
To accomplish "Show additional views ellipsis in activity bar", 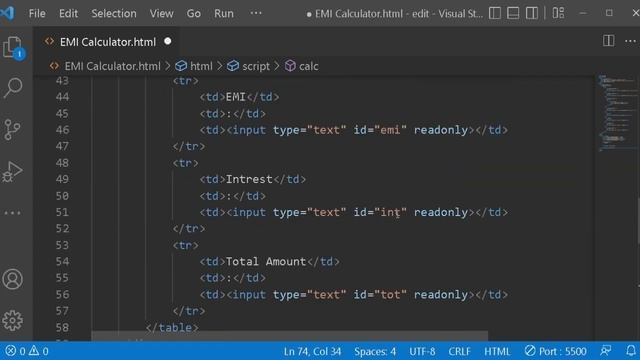I will pyautogui.click(x=12, y=213).
